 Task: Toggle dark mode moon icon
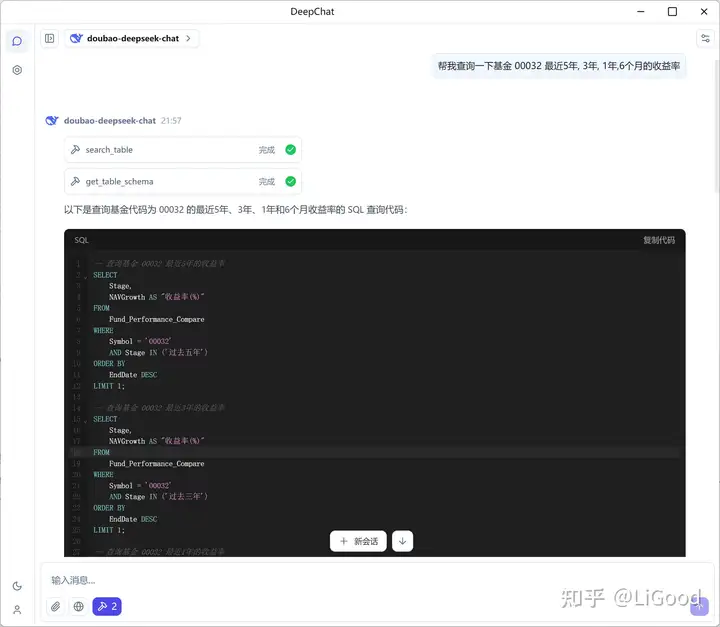(17, 586)
